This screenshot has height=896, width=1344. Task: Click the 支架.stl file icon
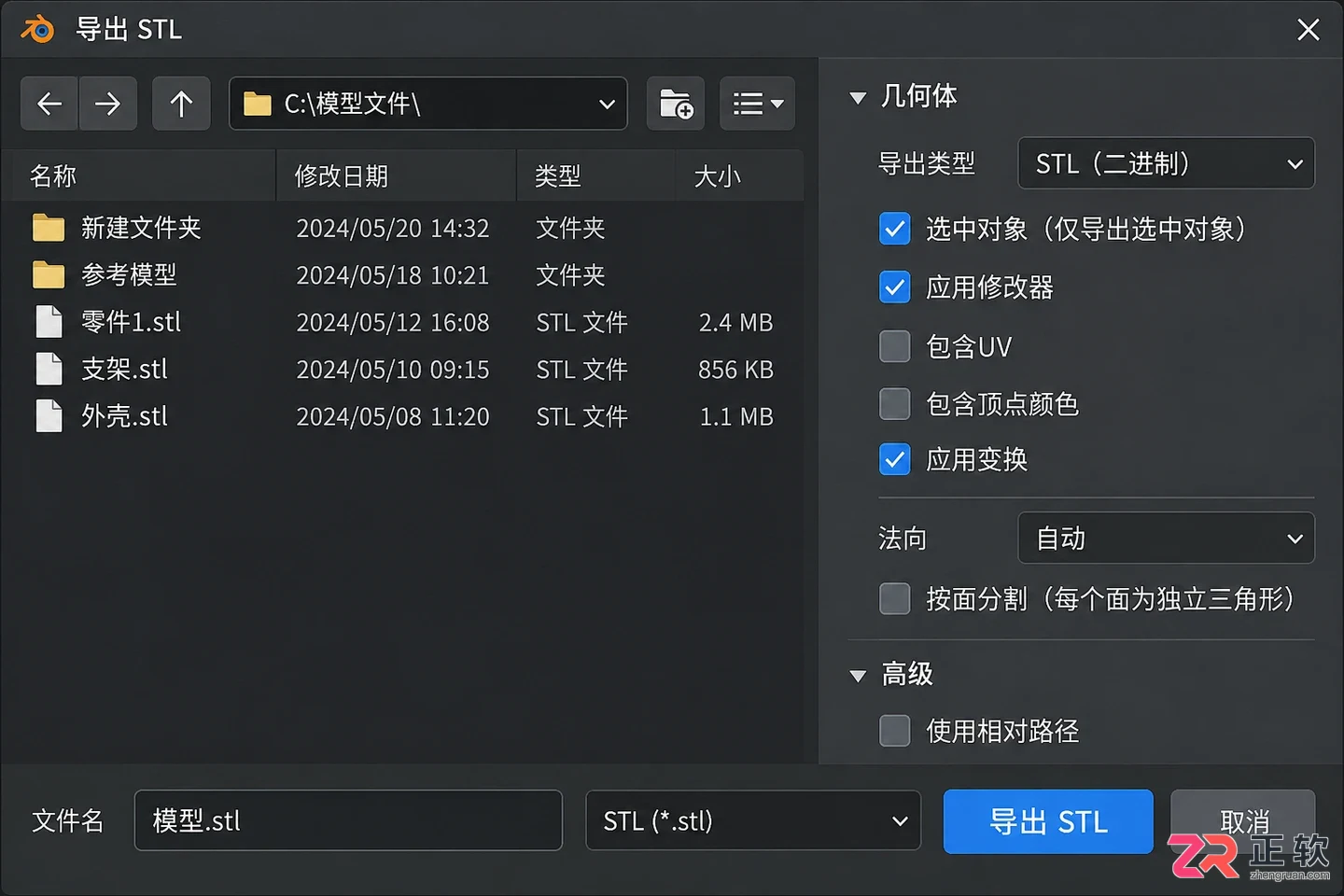tap(49, 369)
